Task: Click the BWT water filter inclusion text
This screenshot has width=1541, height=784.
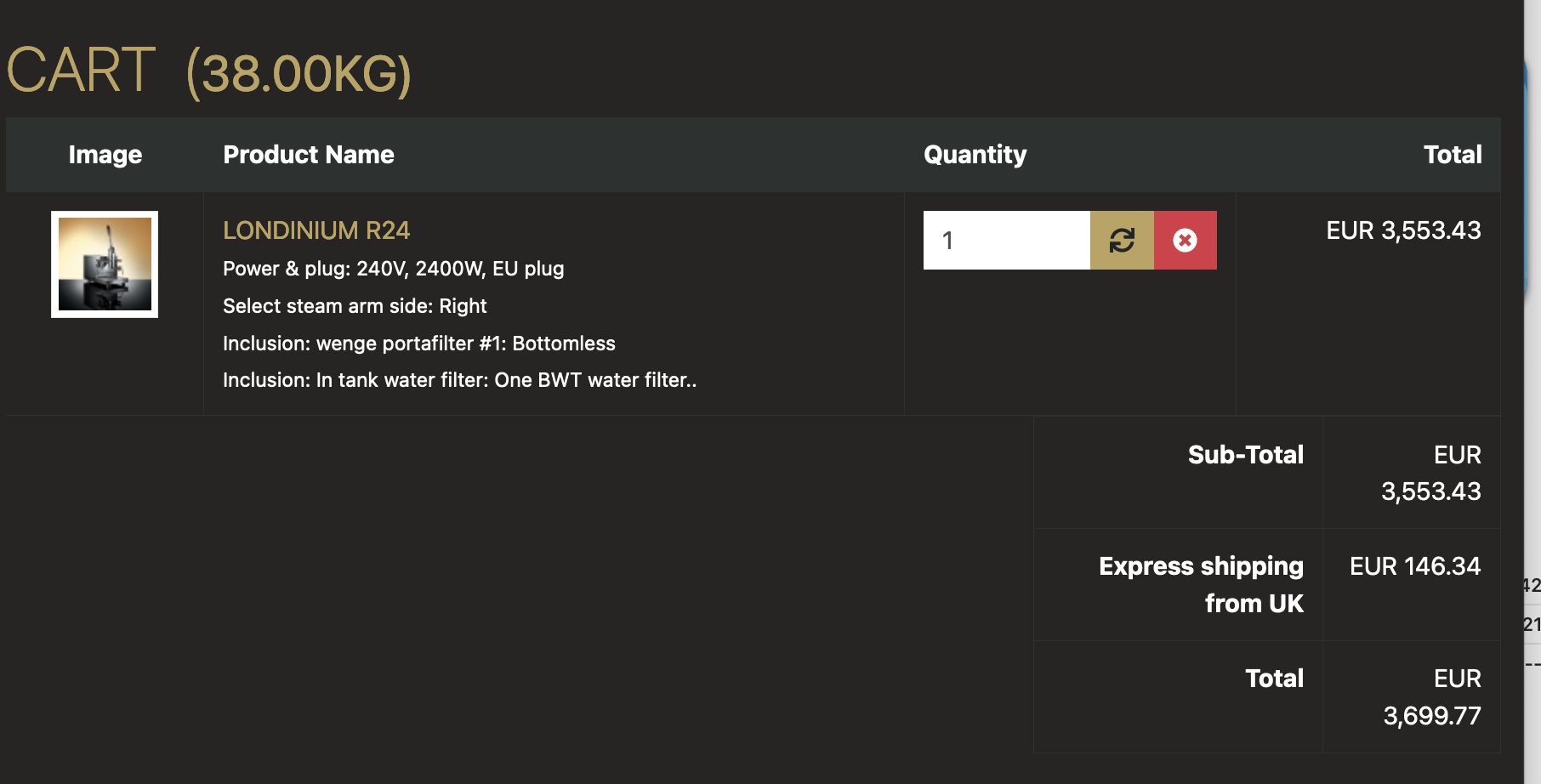Action: [x=459, y=380]
